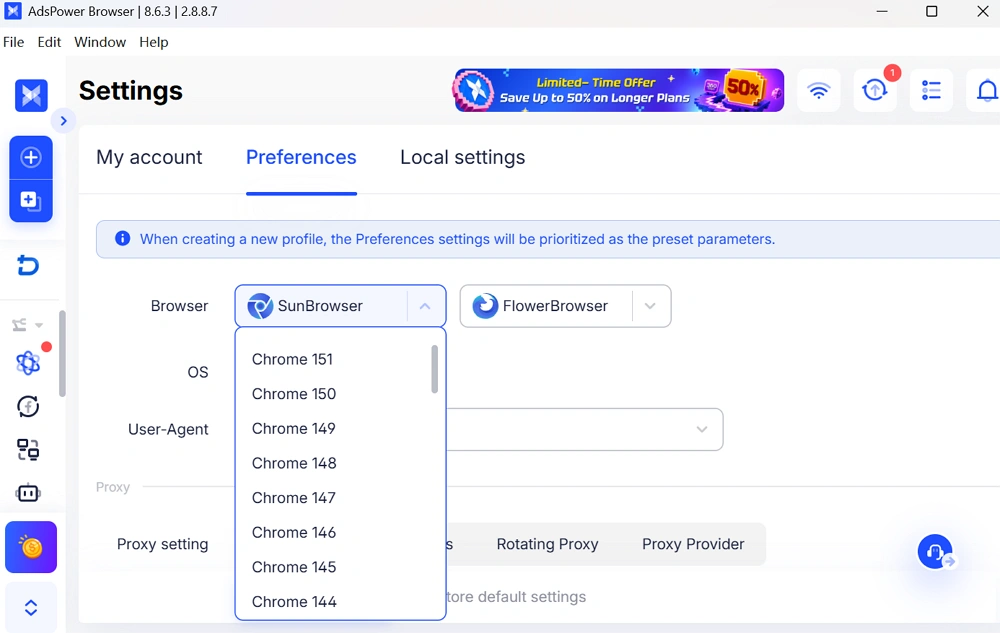Click the Chrome version list scrollbar
Viewport: 1000px width, 633px height.
click(434, 369)
